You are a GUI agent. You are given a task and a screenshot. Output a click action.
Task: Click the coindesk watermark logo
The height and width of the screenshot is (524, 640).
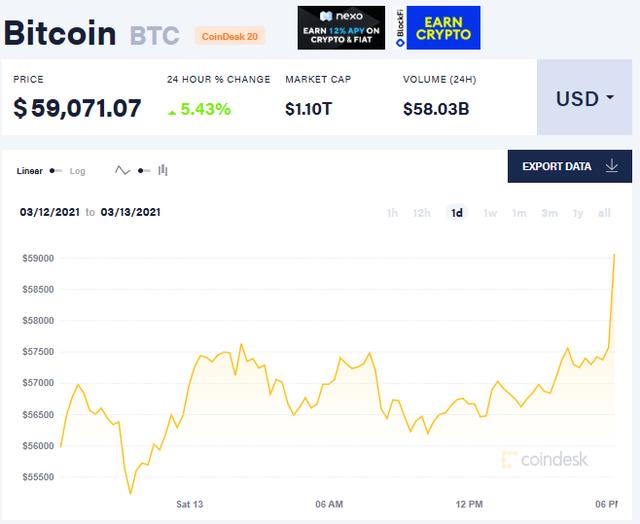tap(545, 460)
